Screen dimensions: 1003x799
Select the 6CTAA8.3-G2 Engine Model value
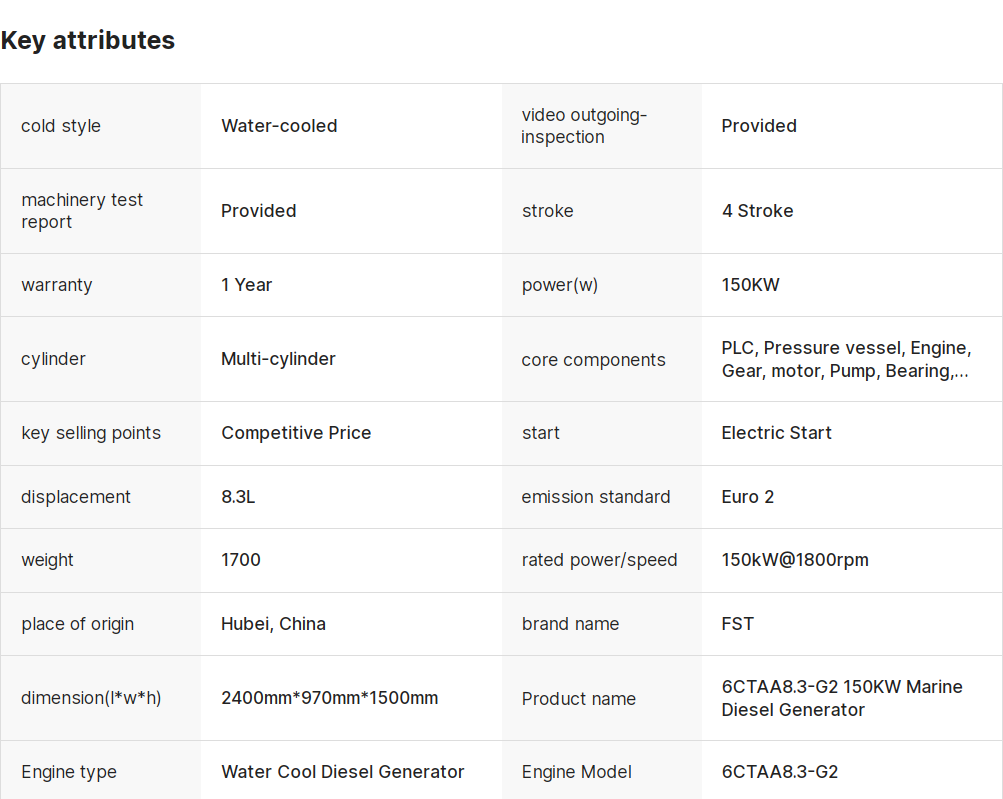point(780,772)
